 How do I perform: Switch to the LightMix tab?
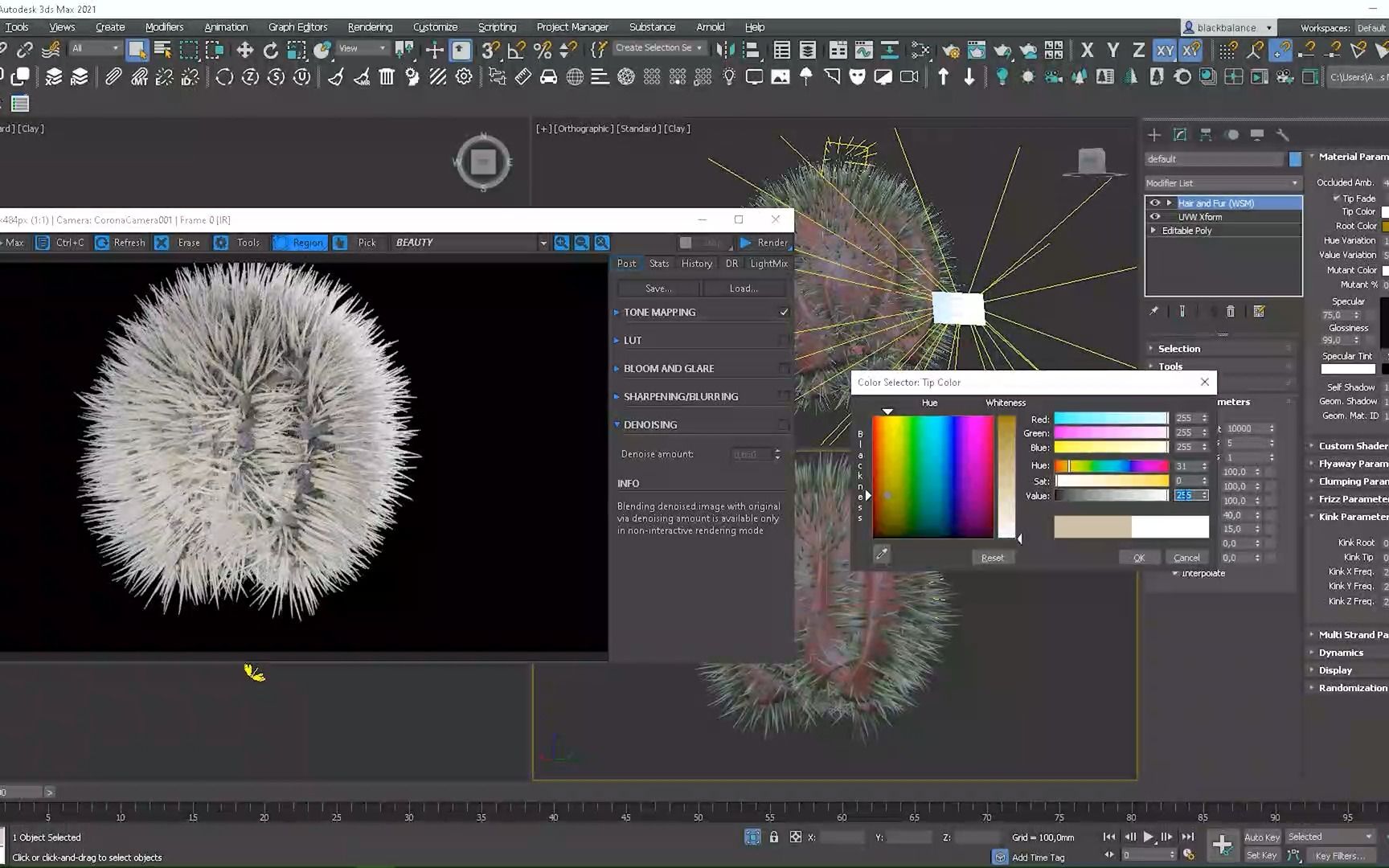pos(768,264)
